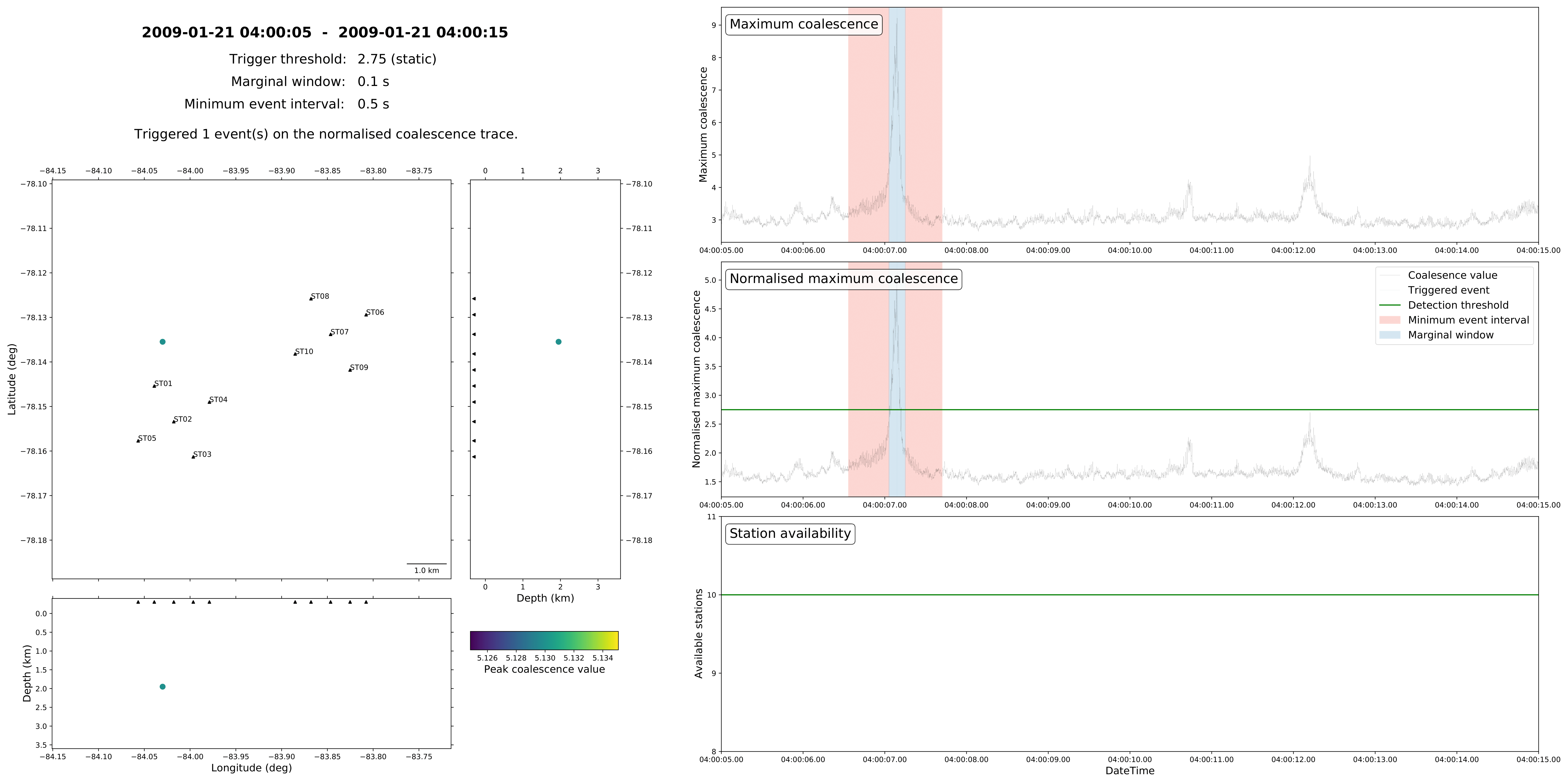This screenshot has height=784, width=1568.
Task: Click the red Minimum event interval legend patch
Action: [1390, 320]
